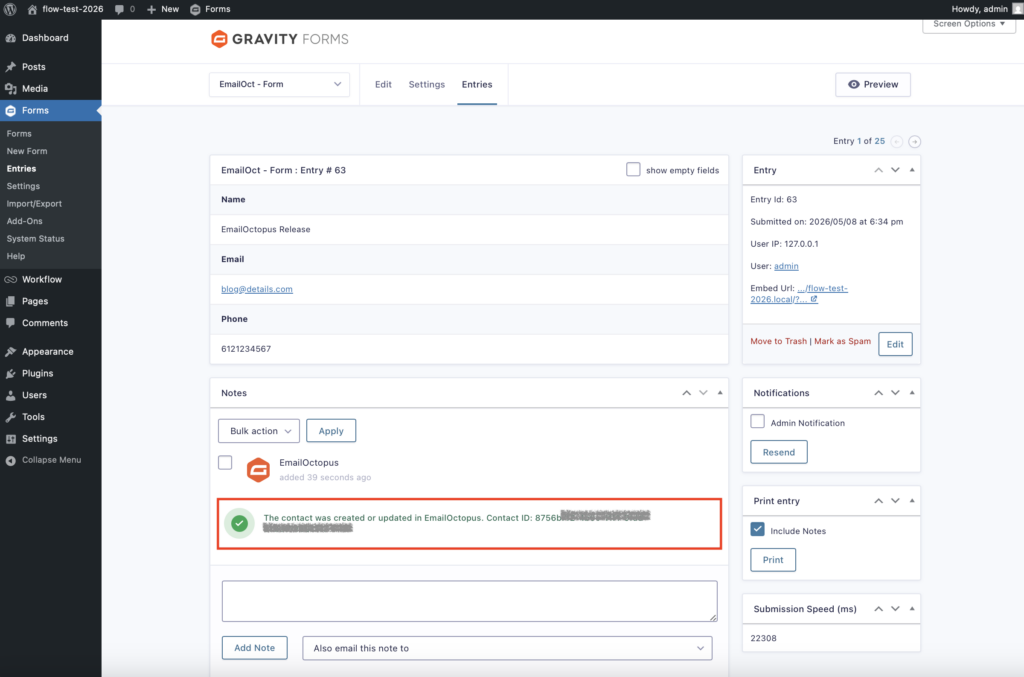
Task: Click the Apply bulk action button
Action: tap(331, 431)
